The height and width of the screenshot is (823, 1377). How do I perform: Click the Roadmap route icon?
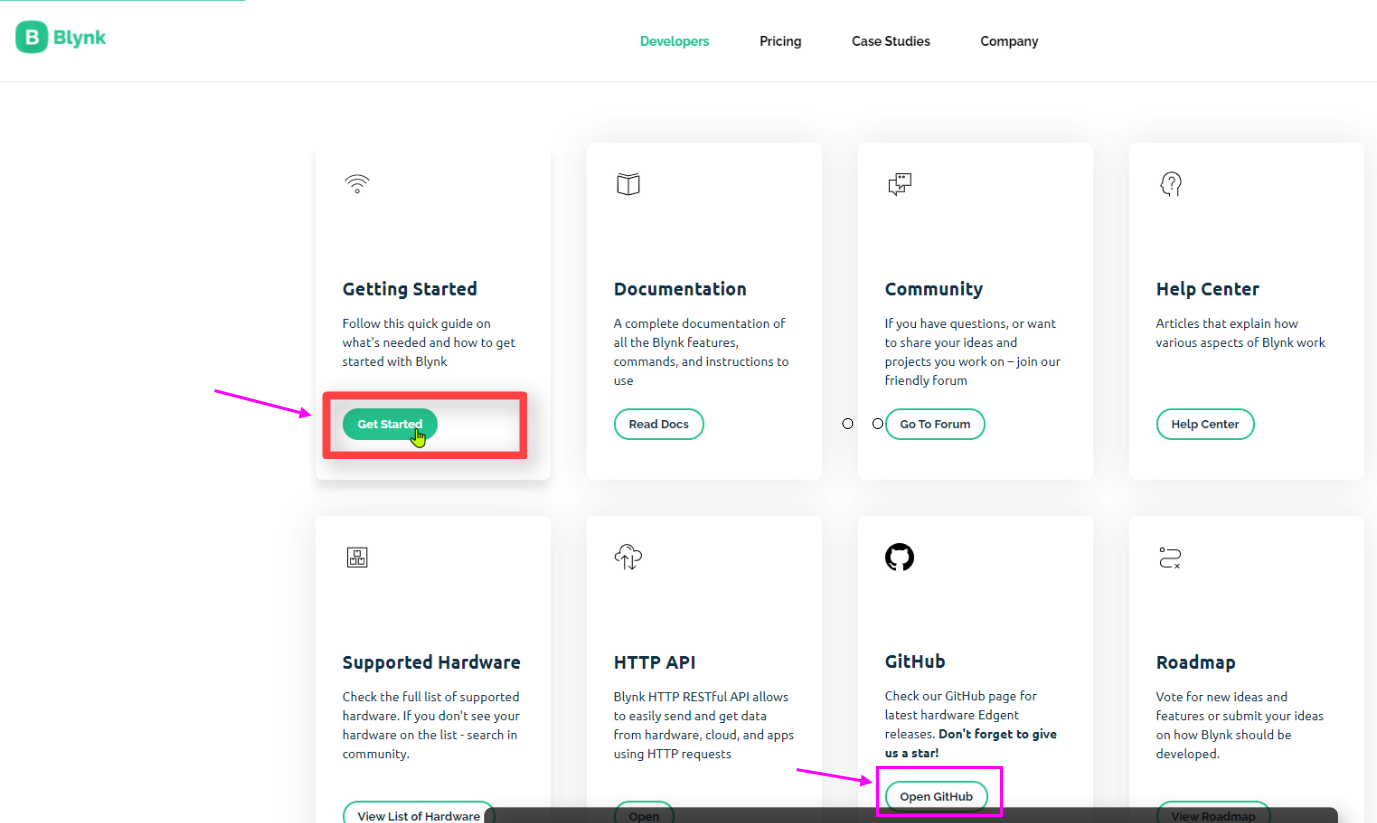(1170, 557)
